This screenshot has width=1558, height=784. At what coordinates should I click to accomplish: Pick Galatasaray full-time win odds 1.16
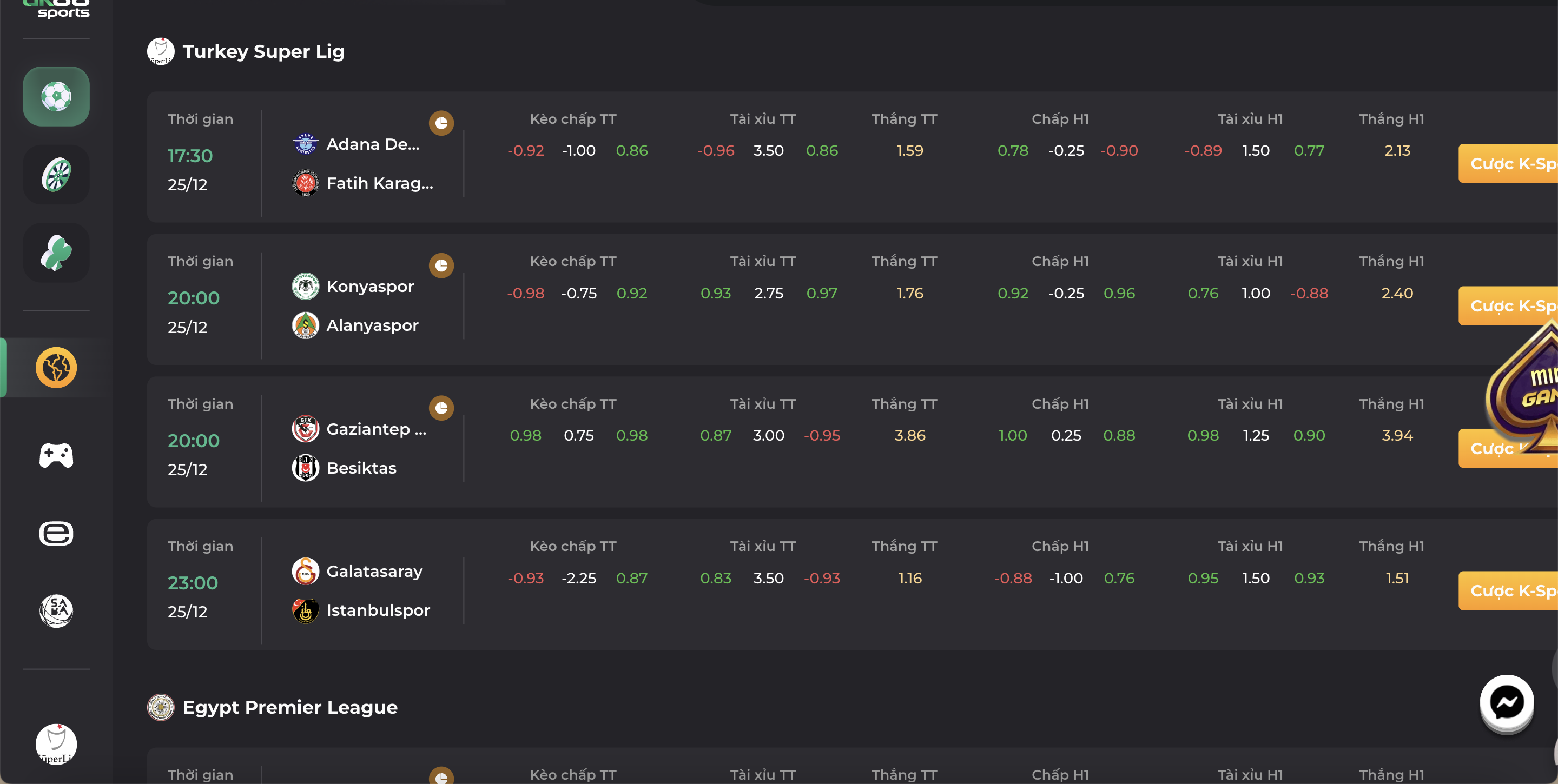click(x=909, y=578)
